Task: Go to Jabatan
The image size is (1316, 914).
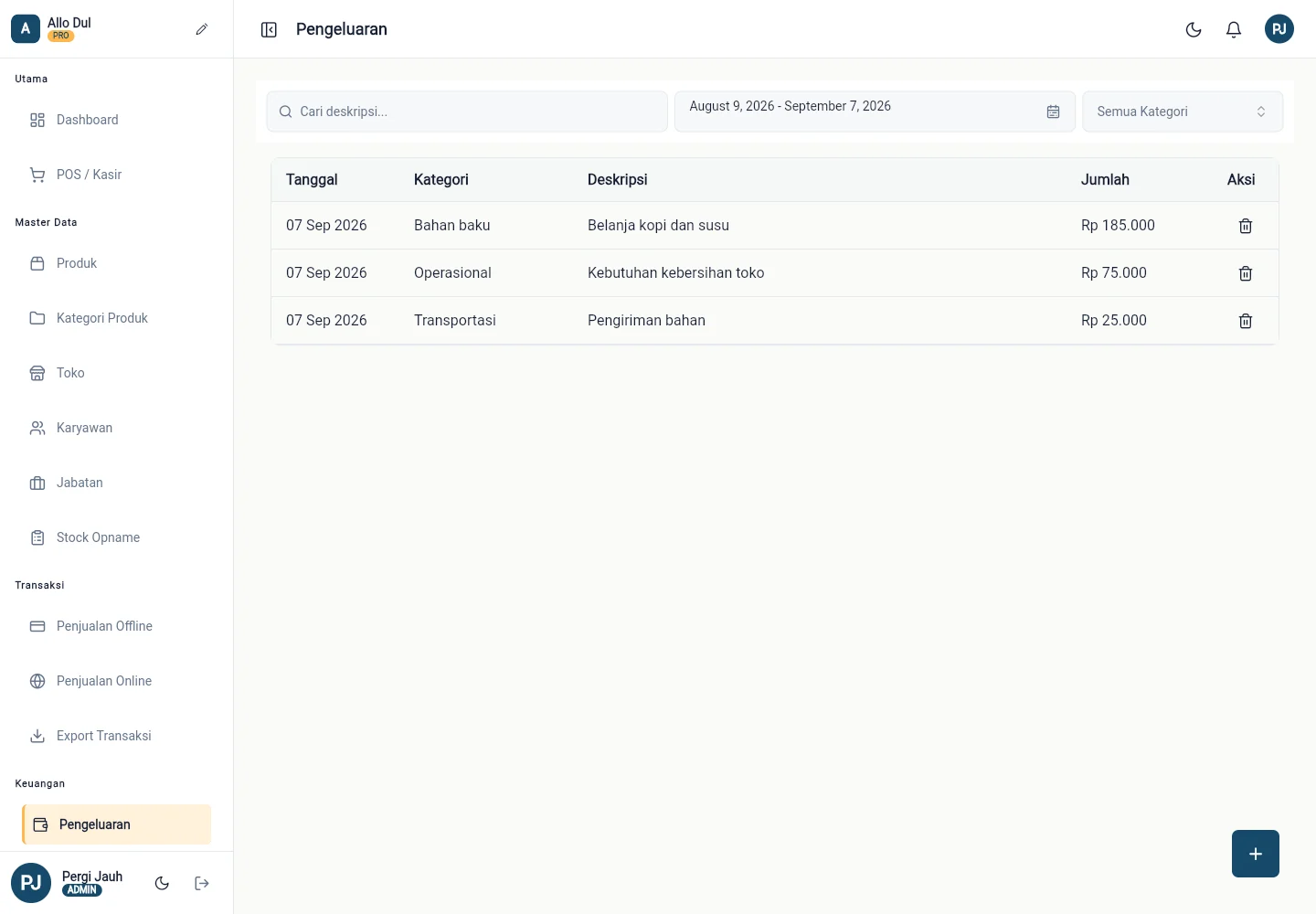Action: coord(117,483)
